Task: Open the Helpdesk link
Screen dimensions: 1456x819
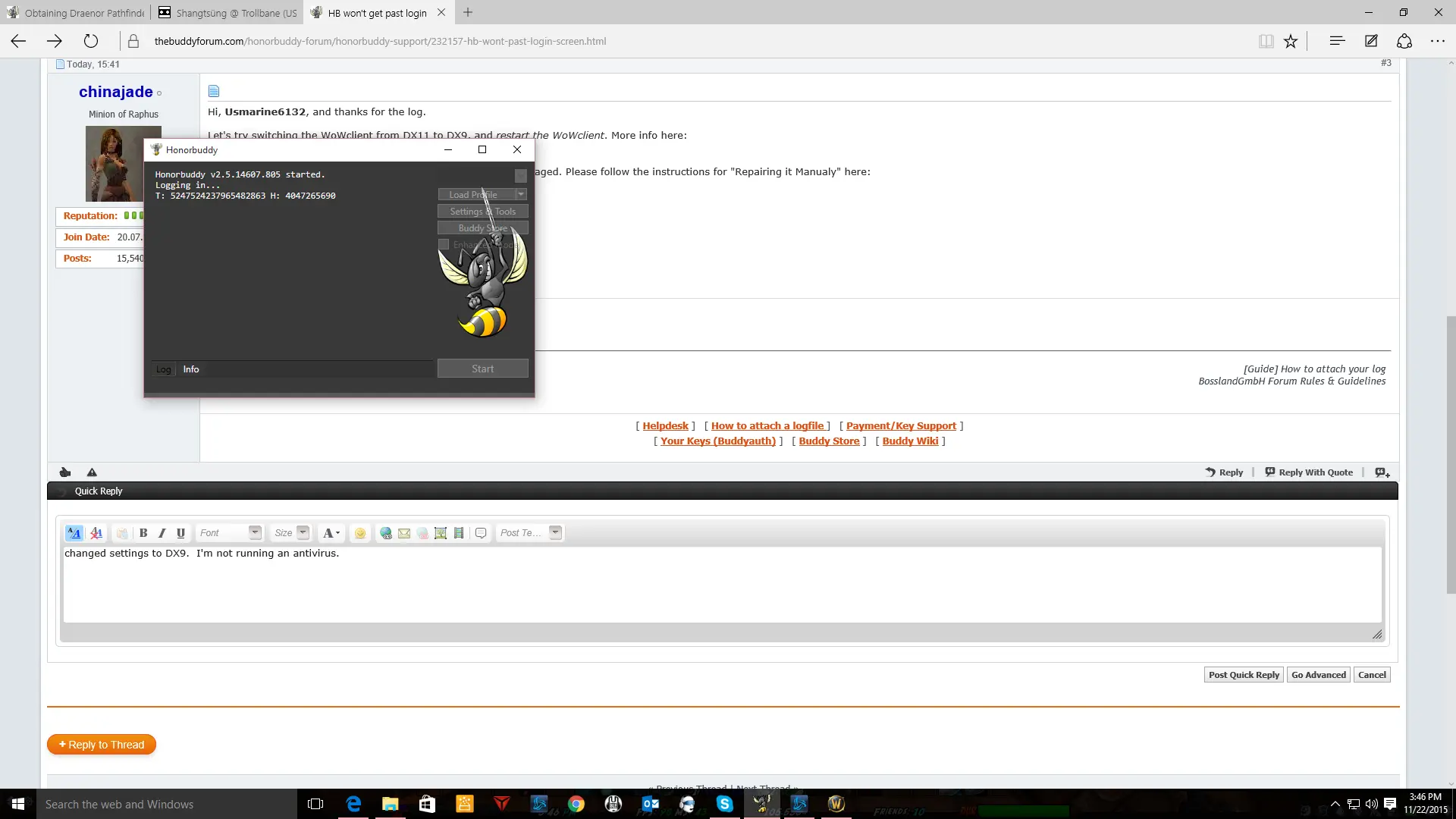Action: 665,426
